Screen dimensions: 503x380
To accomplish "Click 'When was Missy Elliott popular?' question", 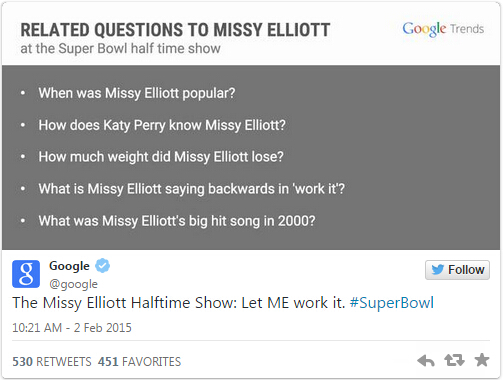I will (x=137, y=93).
